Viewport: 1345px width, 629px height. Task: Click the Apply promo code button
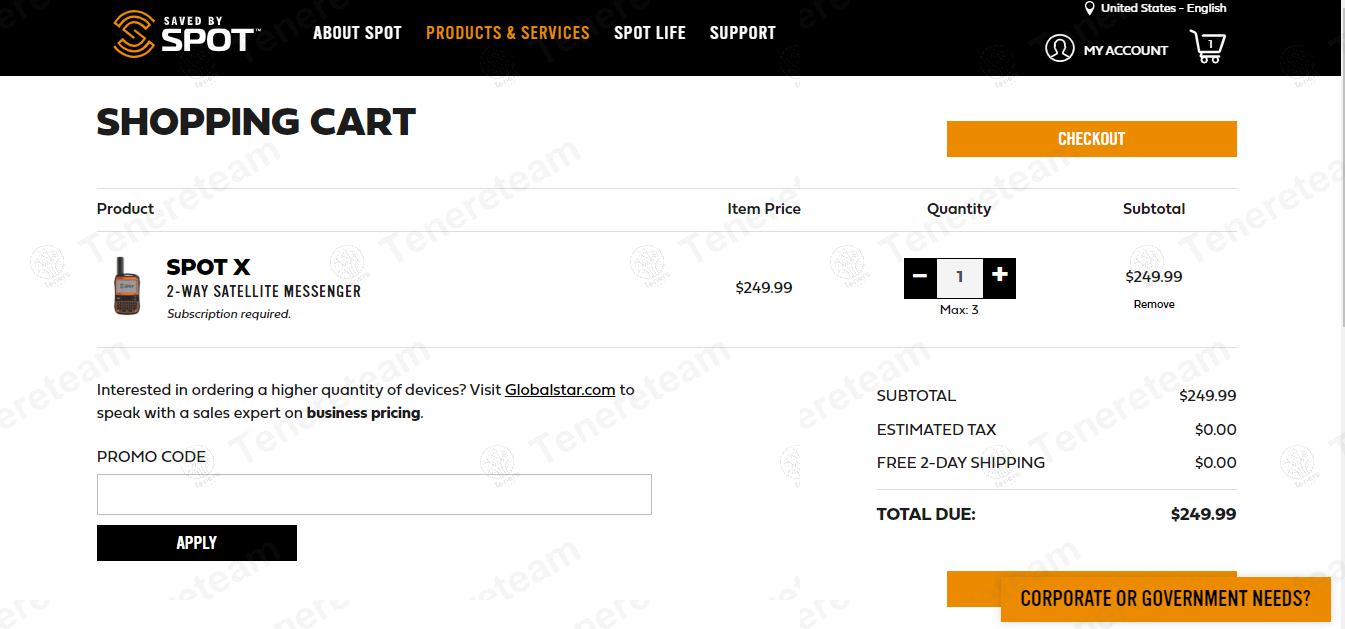(x=197, y=543)
